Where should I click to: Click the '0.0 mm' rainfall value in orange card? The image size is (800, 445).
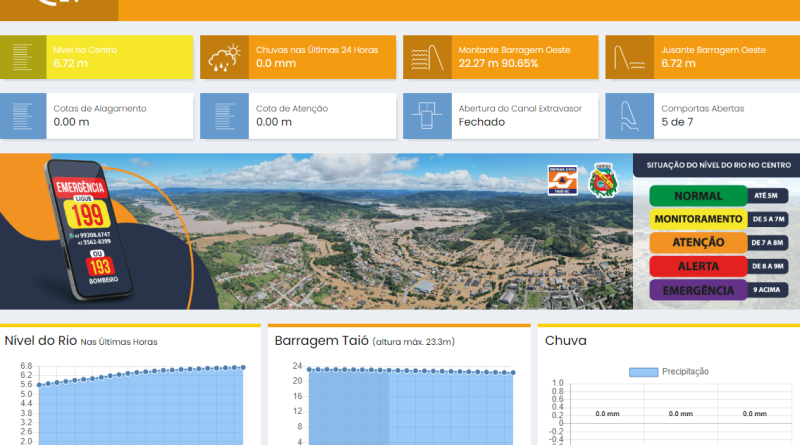coord(276,63)
